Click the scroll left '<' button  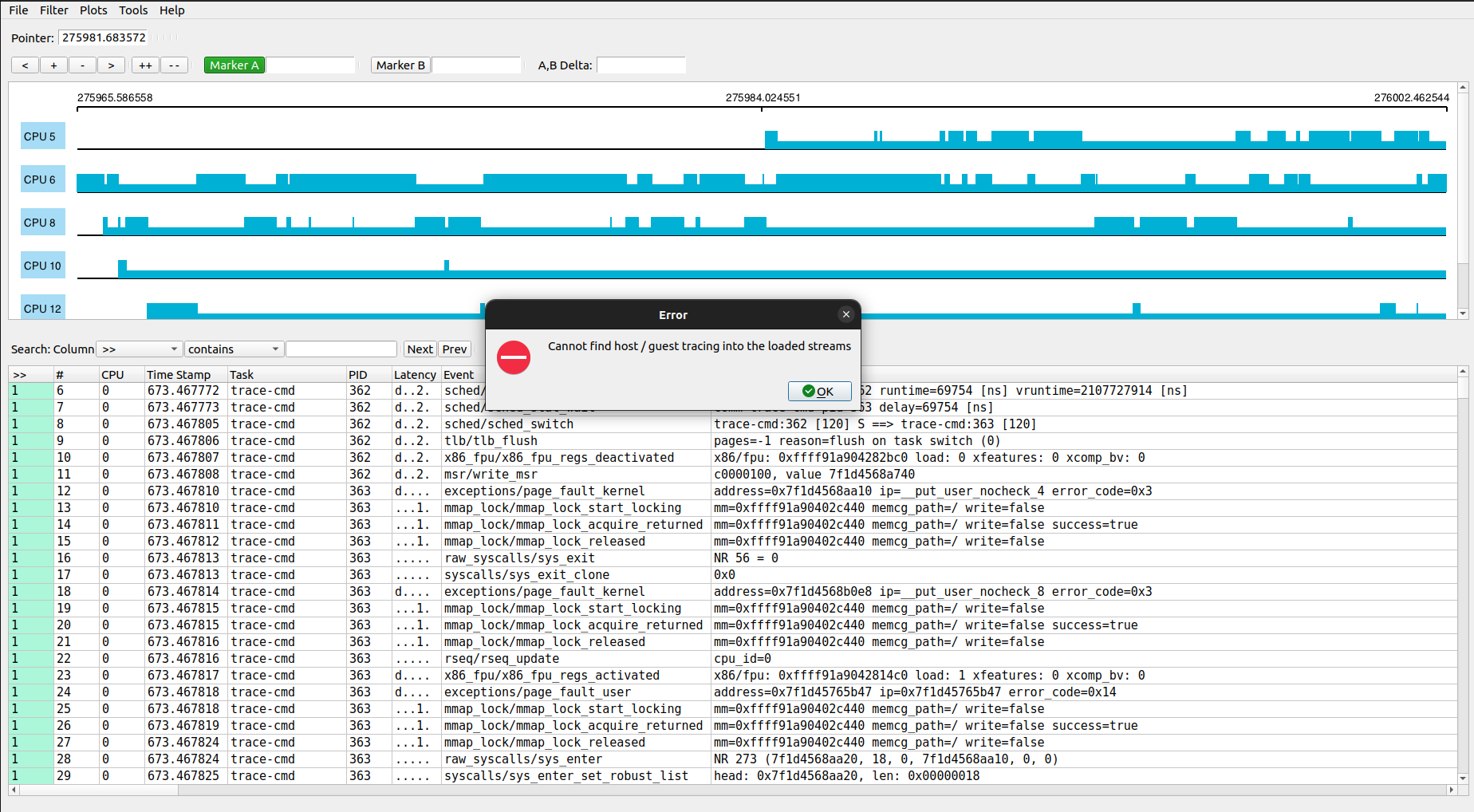(25, 65)
